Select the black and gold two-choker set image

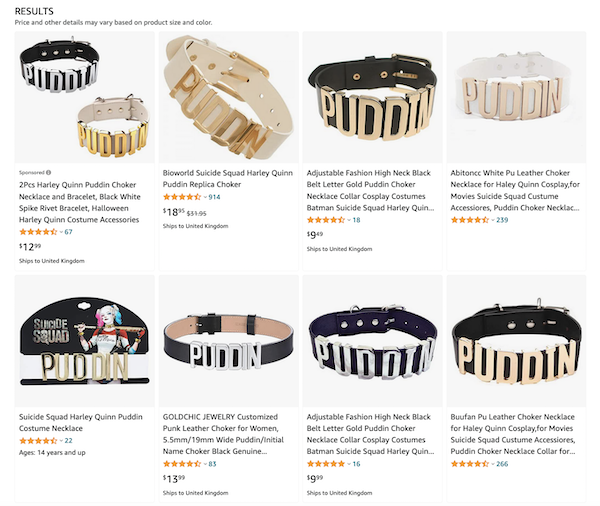[85, 98]
